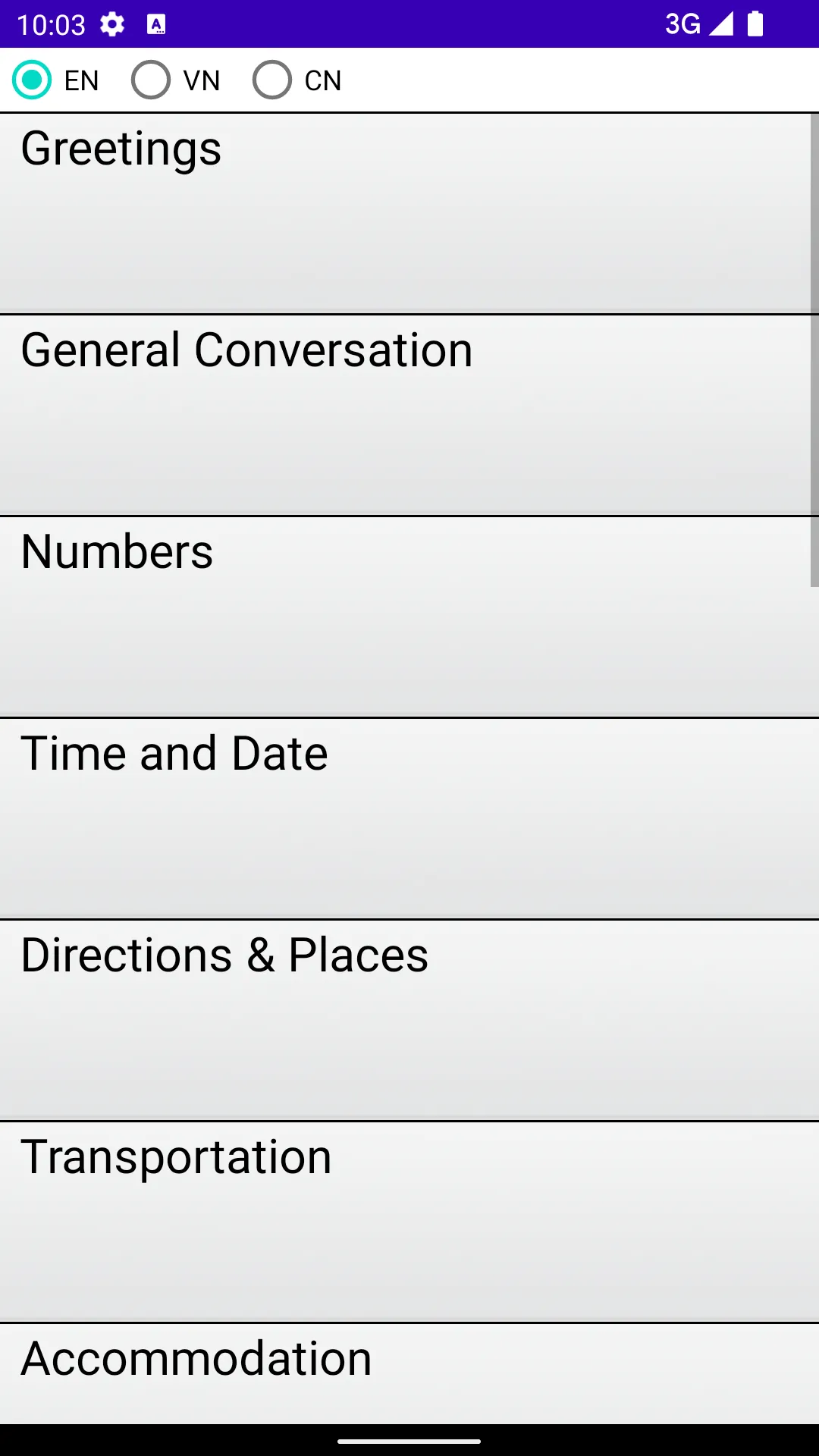The width and height of the screenshot is (819, 1456).
Task: Choose the CN language radio circle
Action: 272,80
